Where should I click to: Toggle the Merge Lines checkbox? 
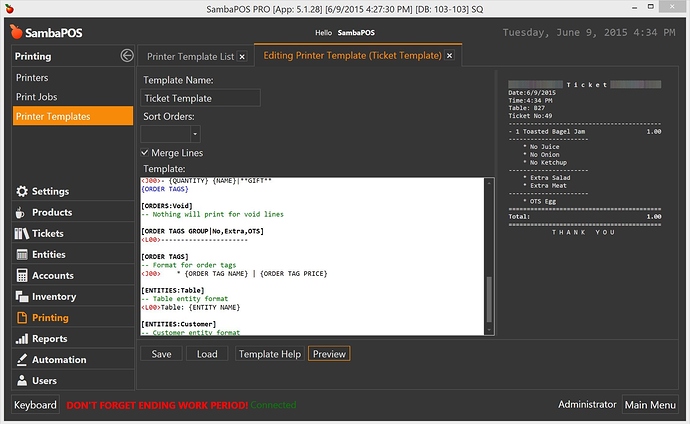[144, 153]
